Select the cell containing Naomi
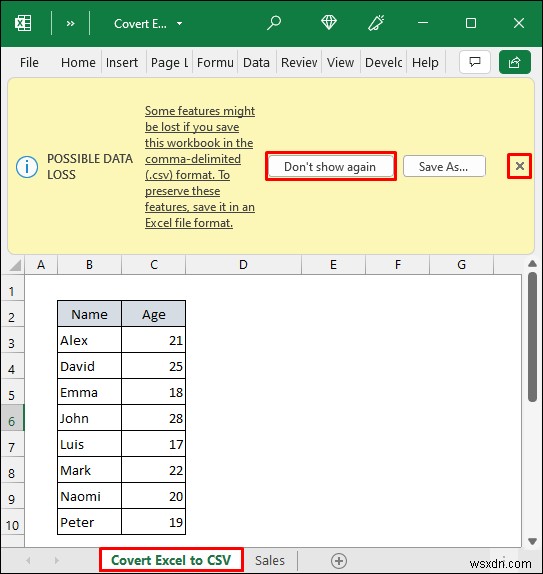Image resolution: width=543 pixels, height=574 pixels. click(89, 496)
